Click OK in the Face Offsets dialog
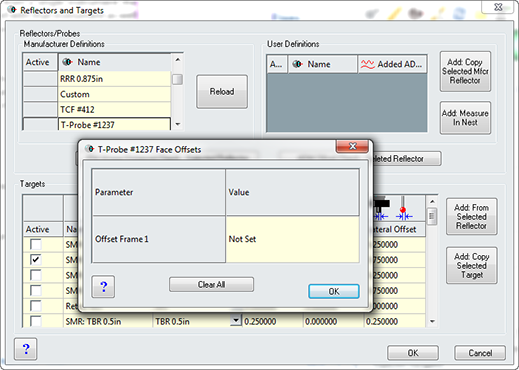Image resolution: width=519 pixels, height=370 pixels. [334, 291]
